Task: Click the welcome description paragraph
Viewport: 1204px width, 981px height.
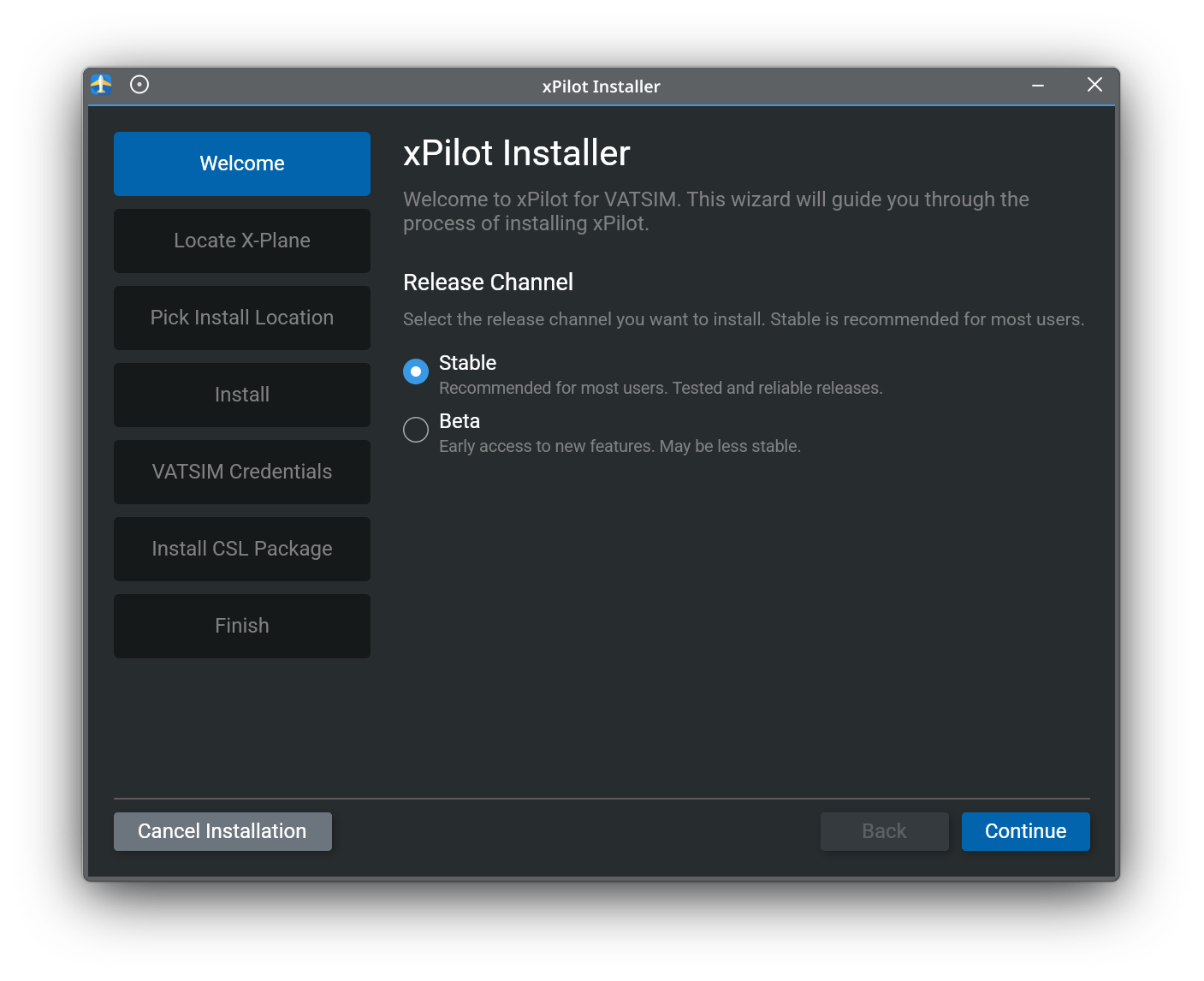Action: [x=715, y=211]
